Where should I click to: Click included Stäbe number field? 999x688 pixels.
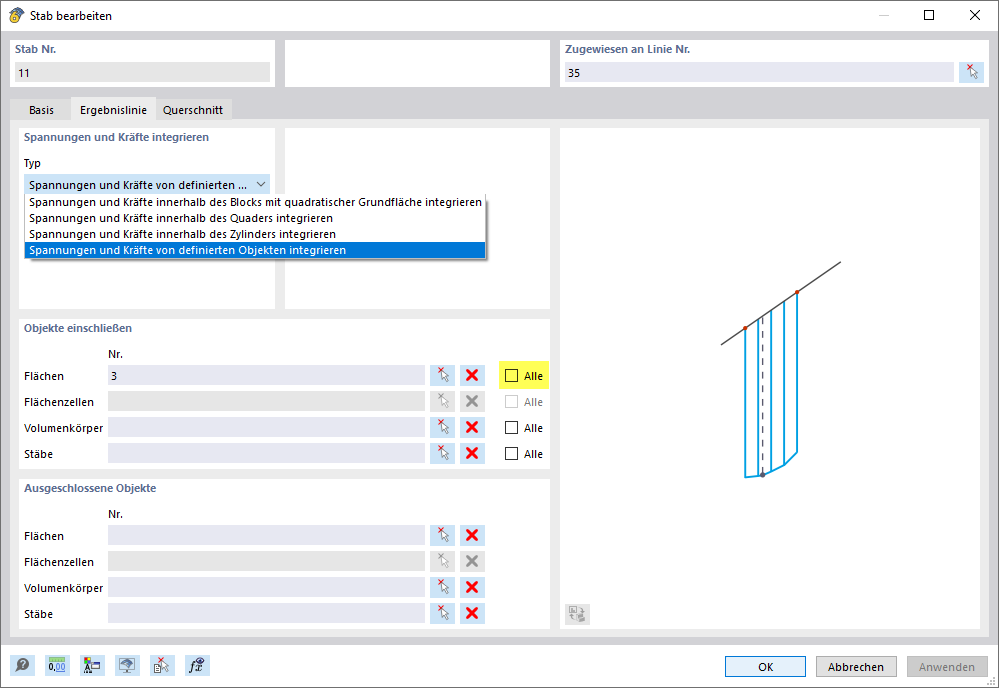[266, 454]
